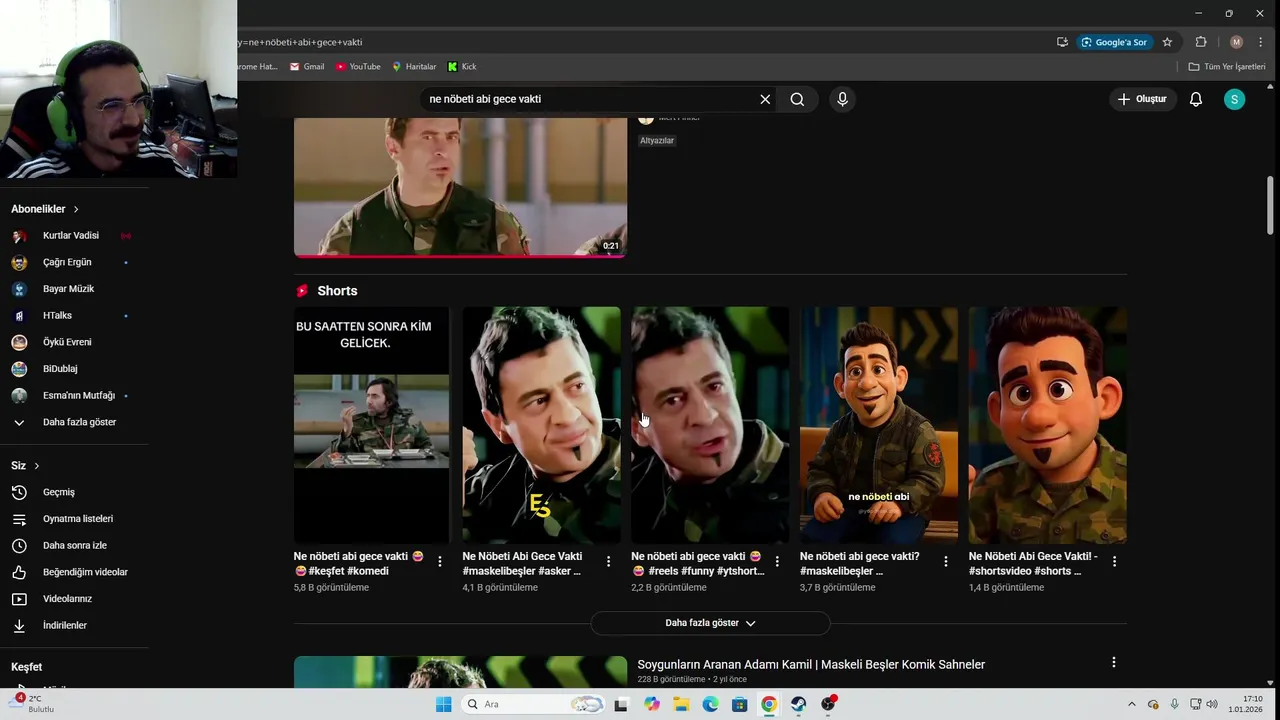Expand Shorts shelf with Daha fazla göster
This screenshot has width=1280, height=720.
(x=710, y=623)
